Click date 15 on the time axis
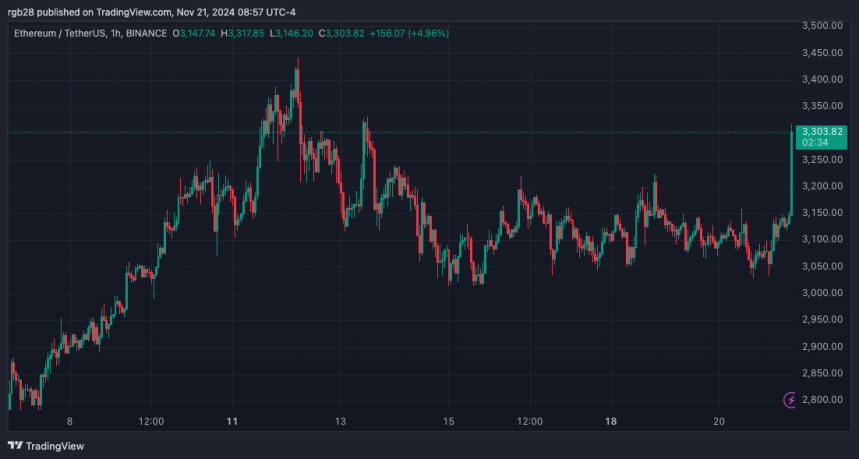This screenshot has height=459, width=859. [449, 422]
